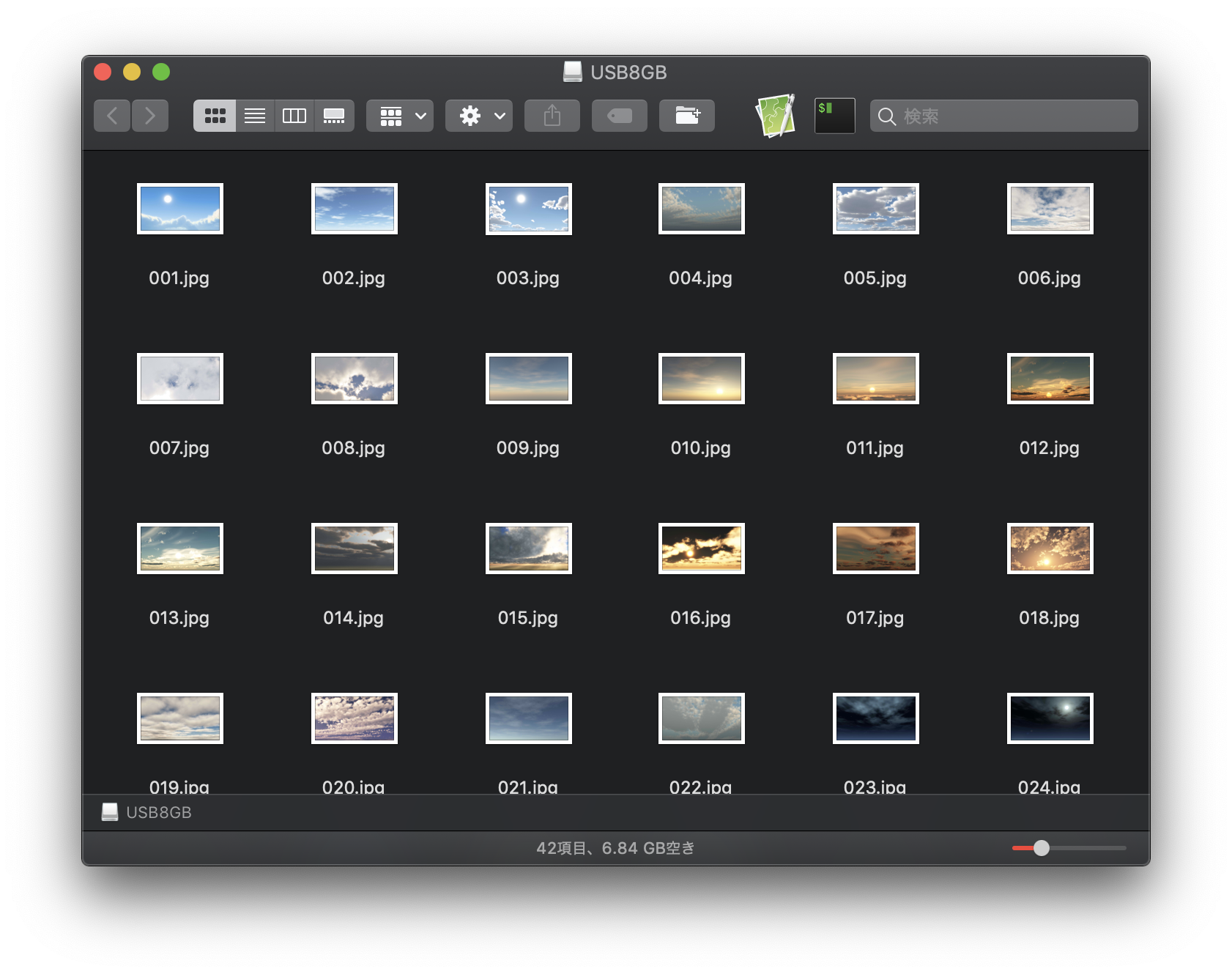Click the Edit Tags toolbar icon
Viewport: 1232px width, 974px height.
[620, 116]
